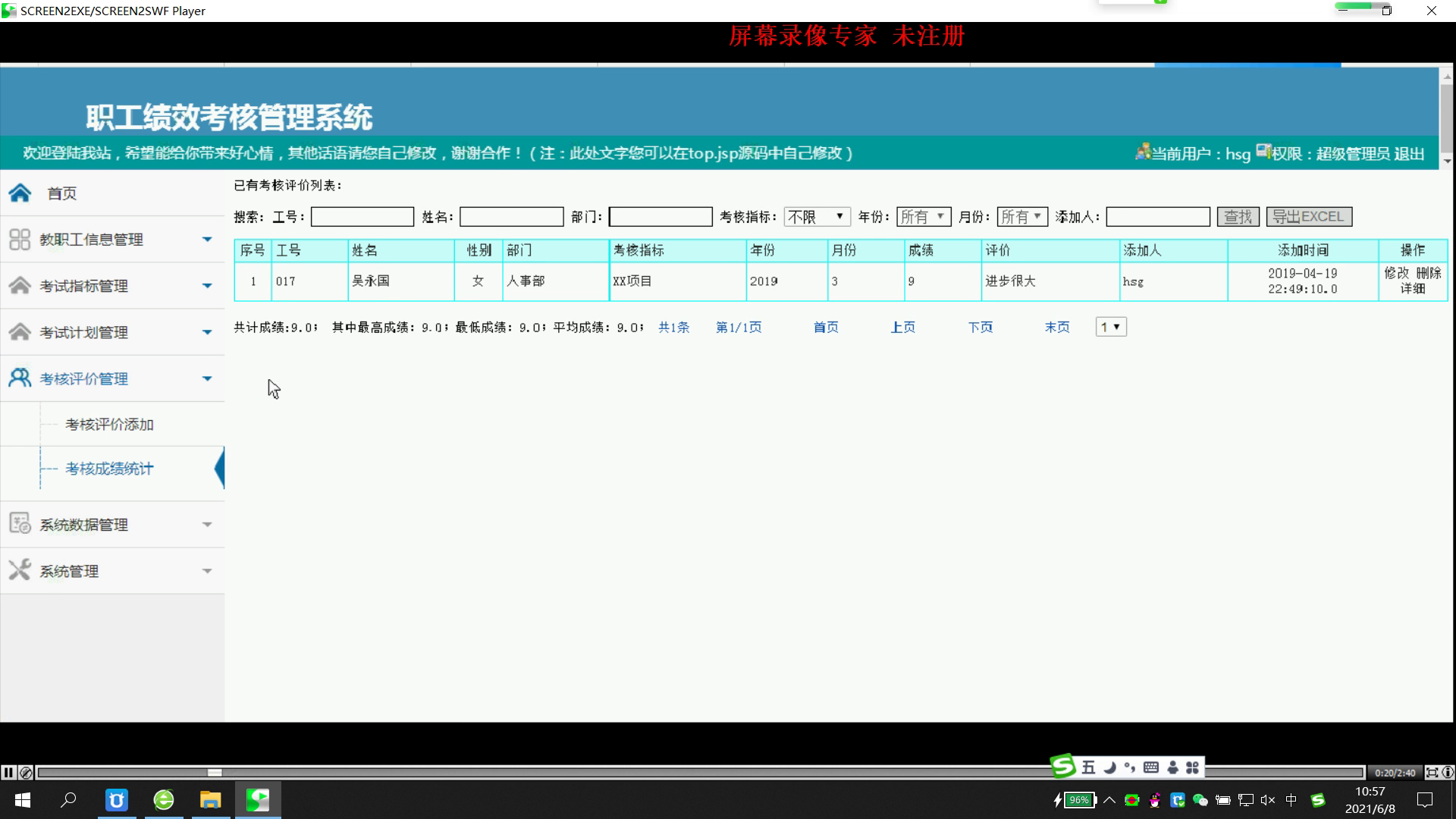Open 考试计划管理 menu label
The width and height of the screenshot is (1456, 819).
click(83, 332)
